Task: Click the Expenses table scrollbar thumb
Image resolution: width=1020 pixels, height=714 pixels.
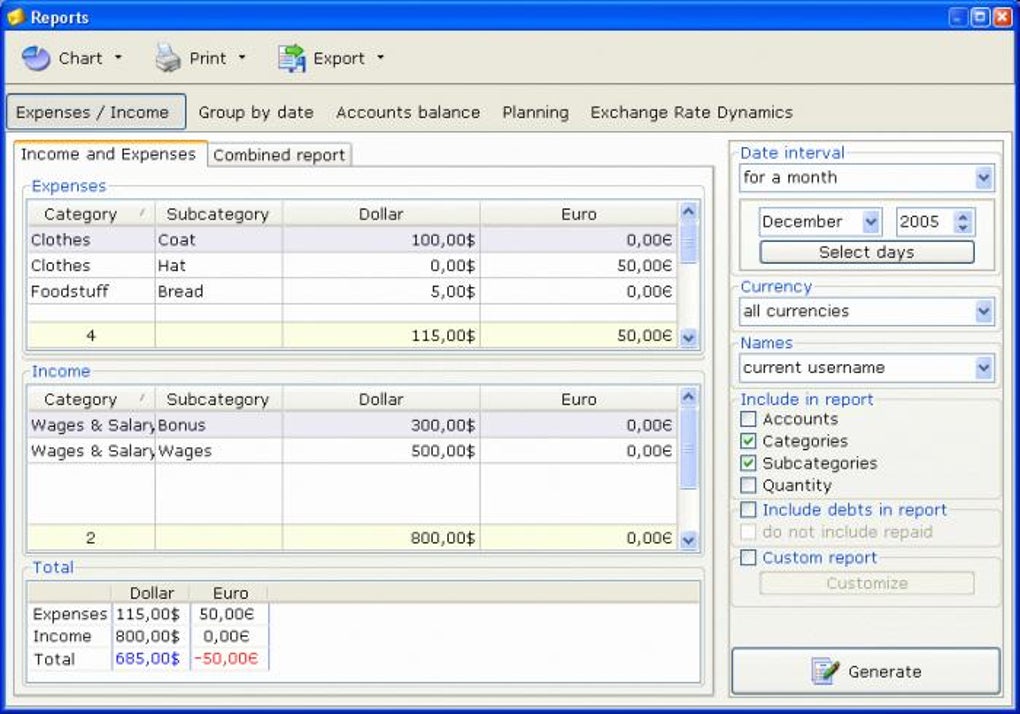Action: 688,243
